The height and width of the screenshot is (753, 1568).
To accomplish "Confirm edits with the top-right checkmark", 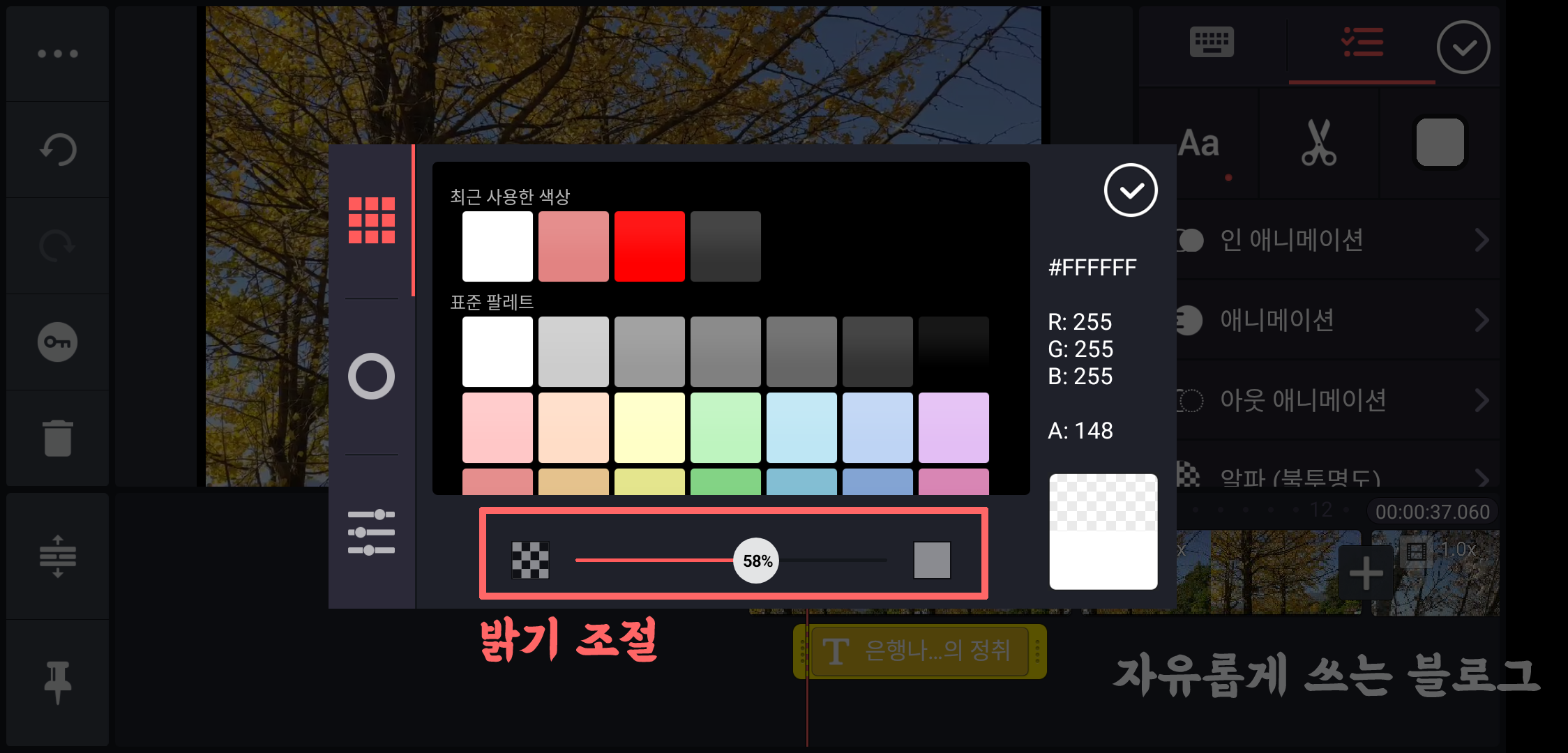I will (1463, 47).
